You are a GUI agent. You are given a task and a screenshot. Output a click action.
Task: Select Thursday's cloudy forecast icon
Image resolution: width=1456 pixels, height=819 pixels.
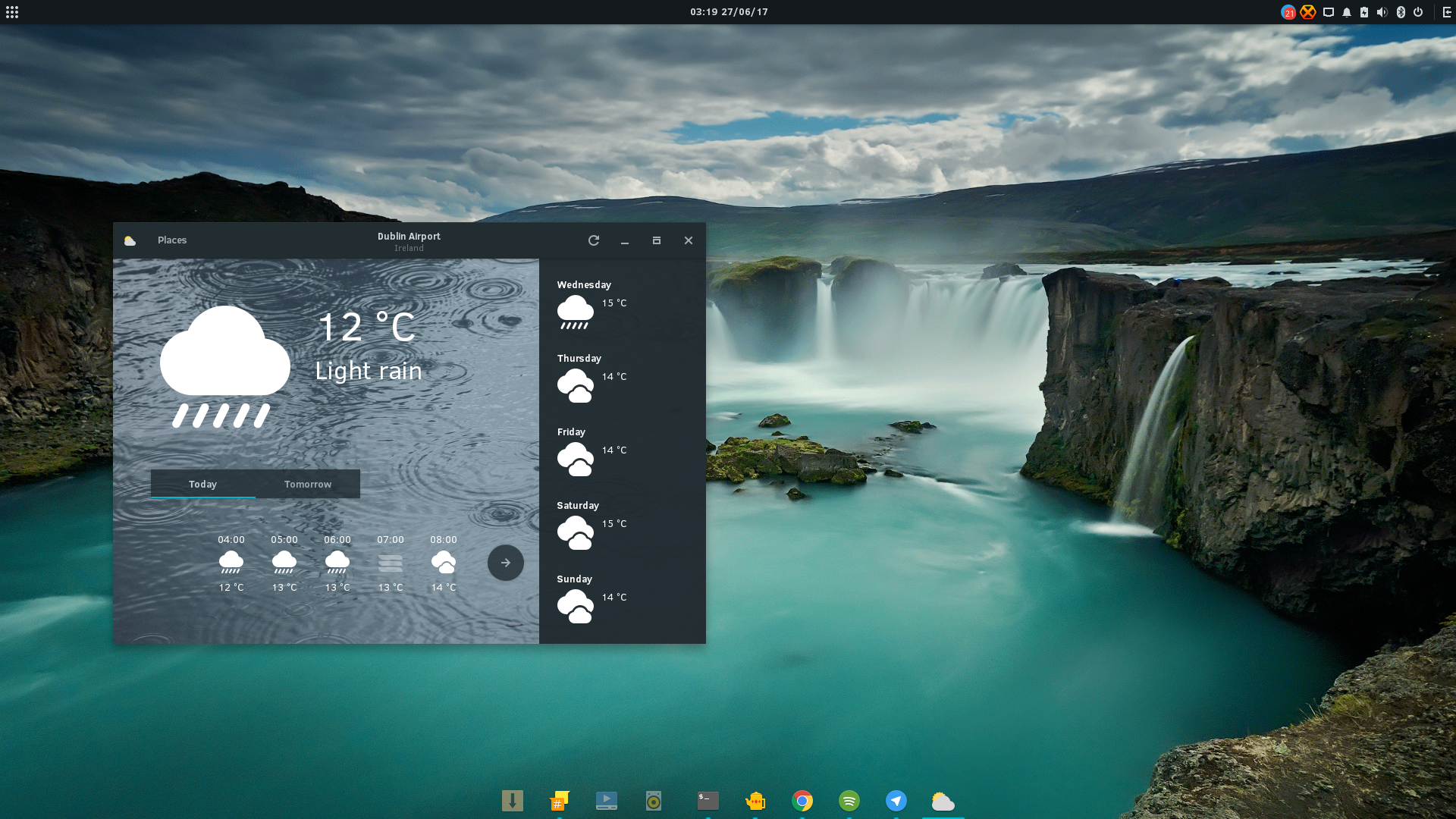pos(576,385)
